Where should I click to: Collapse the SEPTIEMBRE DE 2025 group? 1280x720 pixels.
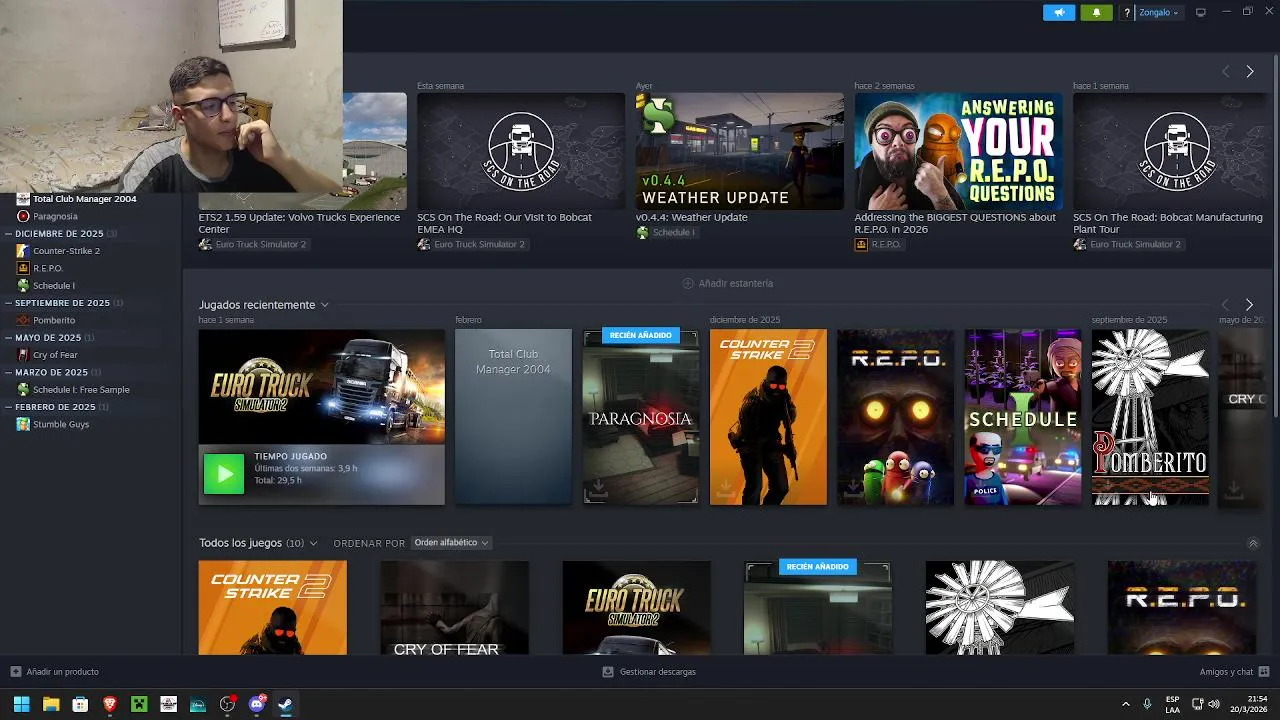coord(9,303)
